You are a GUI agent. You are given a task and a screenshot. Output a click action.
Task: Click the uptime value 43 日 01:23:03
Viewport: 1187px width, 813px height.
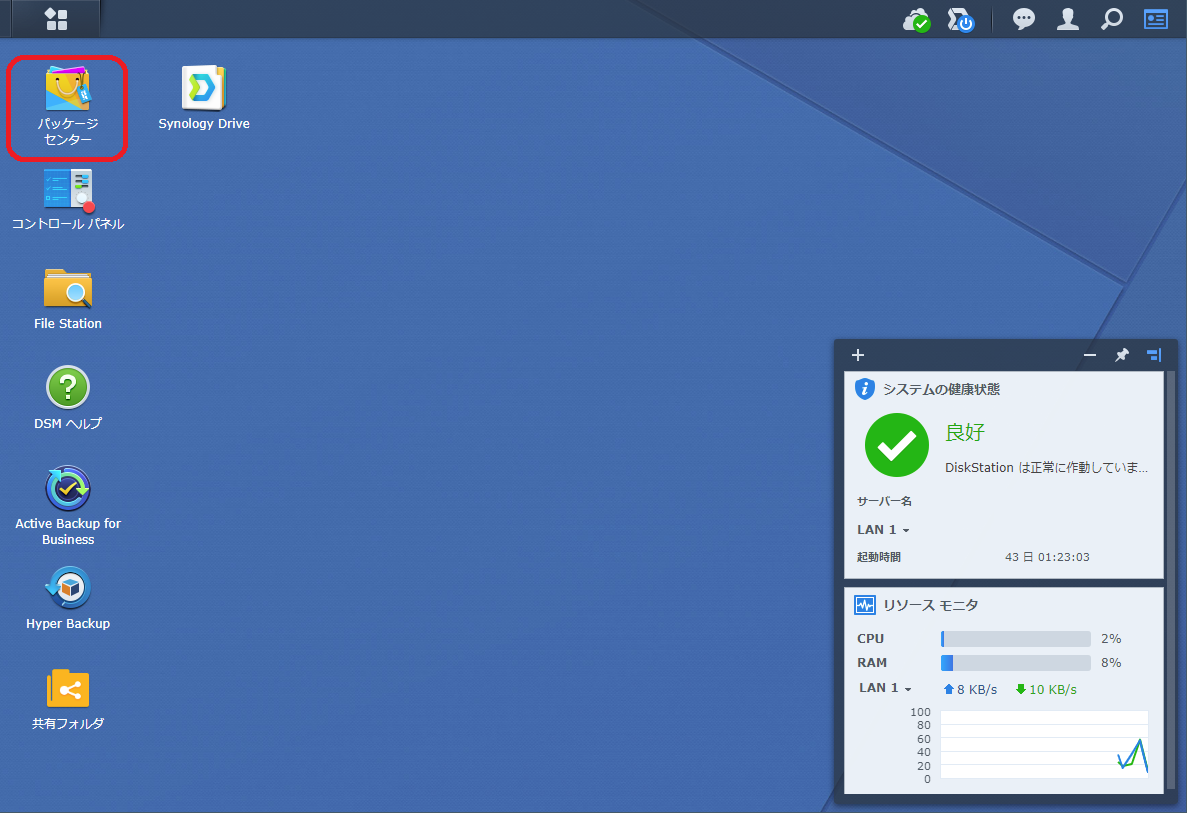[1047, 557]
